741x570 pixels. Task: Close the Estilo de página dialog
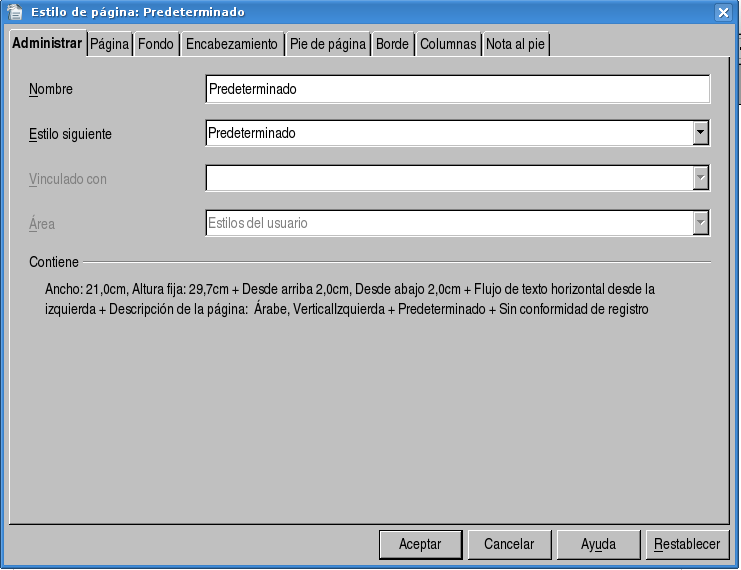[723, 12]
